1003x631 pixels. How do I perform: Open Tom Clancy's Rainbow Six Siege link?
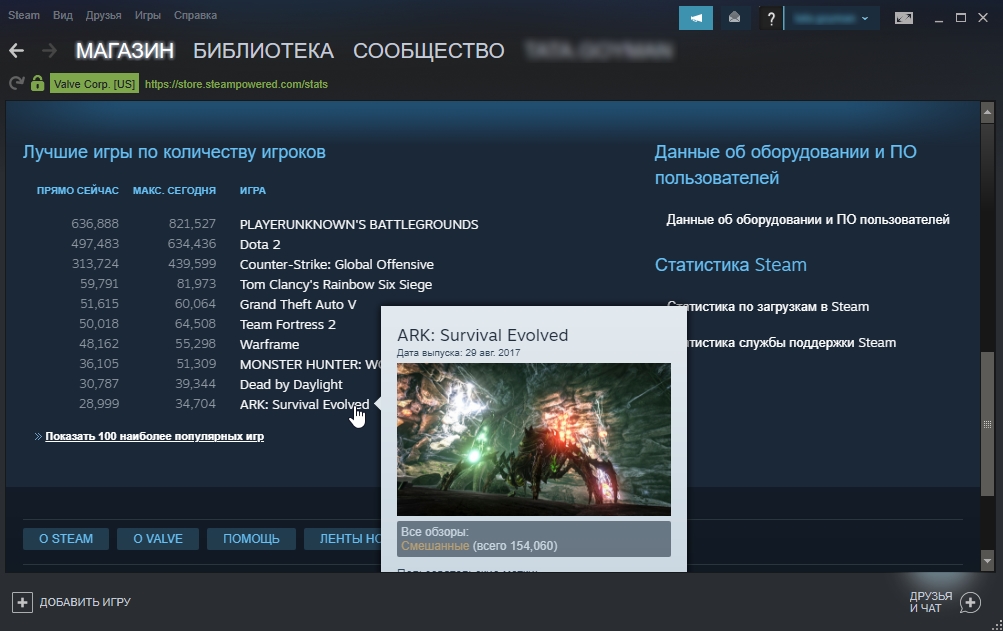point(336,284)
